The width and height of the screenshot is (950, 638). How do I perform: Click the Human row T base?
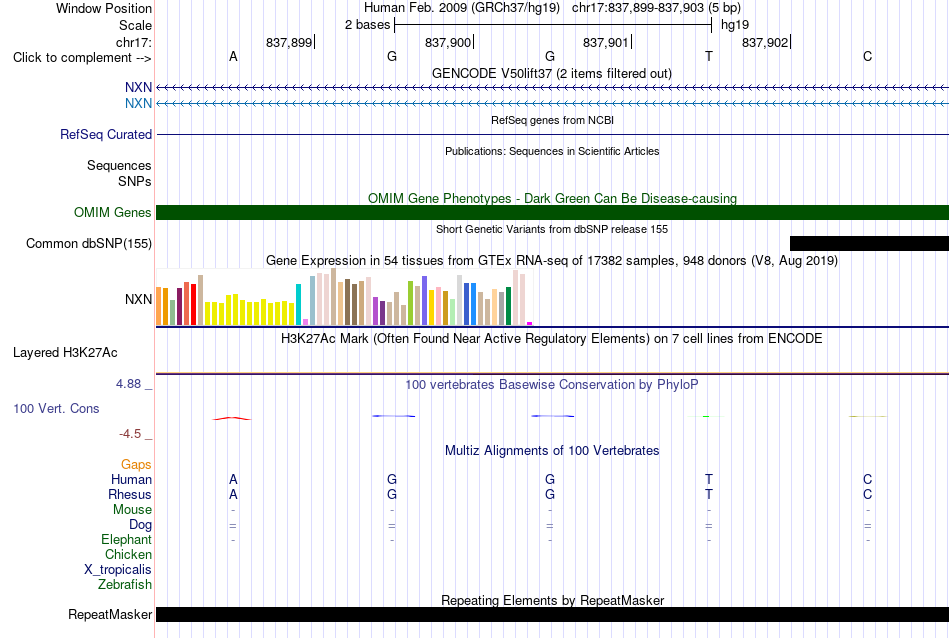click(x=709, y=479)
